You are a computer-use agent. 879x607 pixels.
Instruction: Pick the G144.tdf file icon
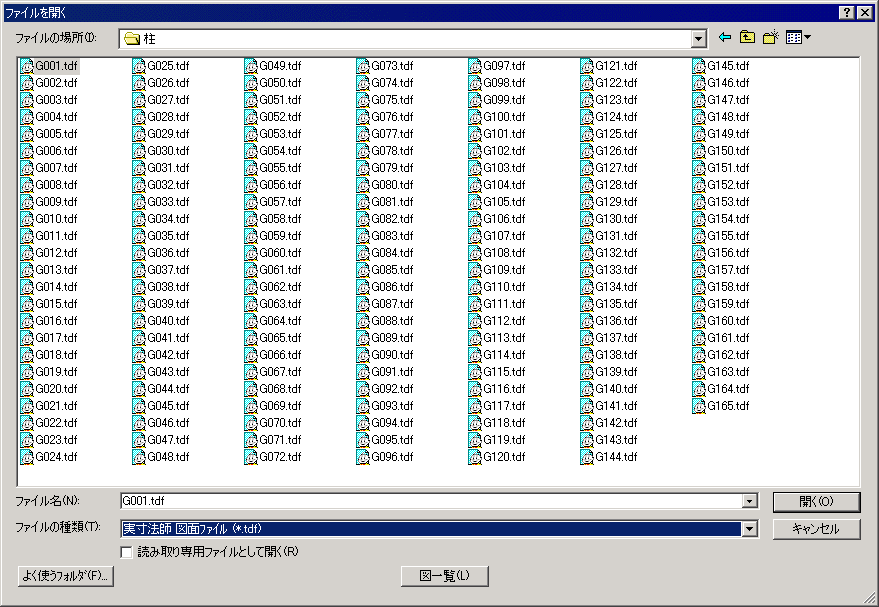(x=586, y=457)
